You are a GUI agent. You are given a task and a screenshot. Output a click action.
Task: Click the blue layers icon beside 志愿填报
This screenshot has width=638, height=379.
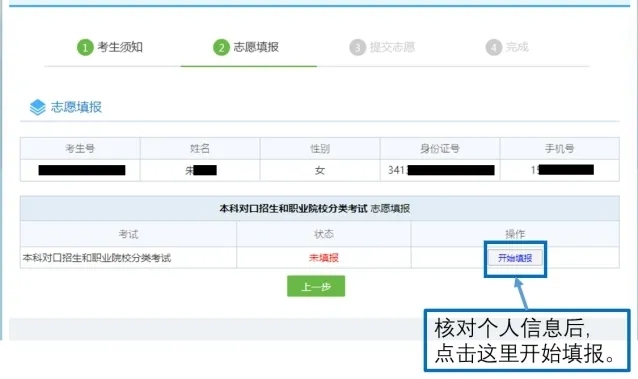click(x=37, y=107)
